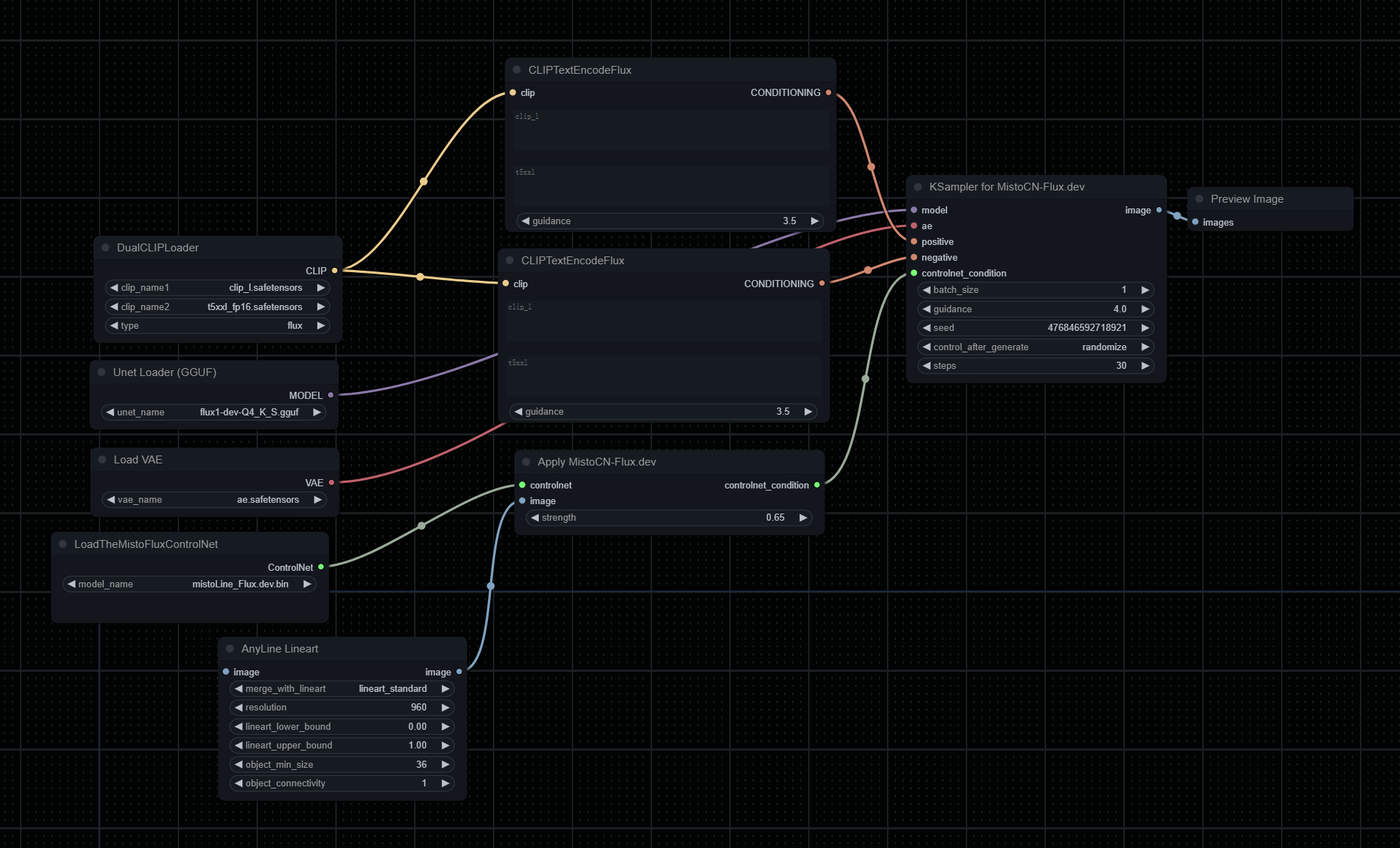
Task: Adjust the strength value on Apply MistoCN-Flux.dev
Action: coord(668,517)
